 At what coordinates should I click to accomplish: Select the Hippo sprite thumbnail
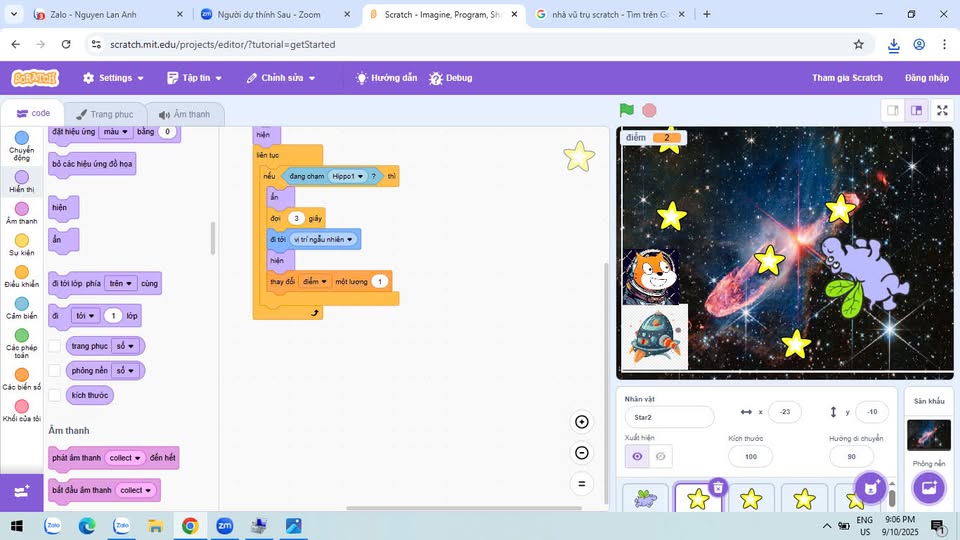point(645,498)
